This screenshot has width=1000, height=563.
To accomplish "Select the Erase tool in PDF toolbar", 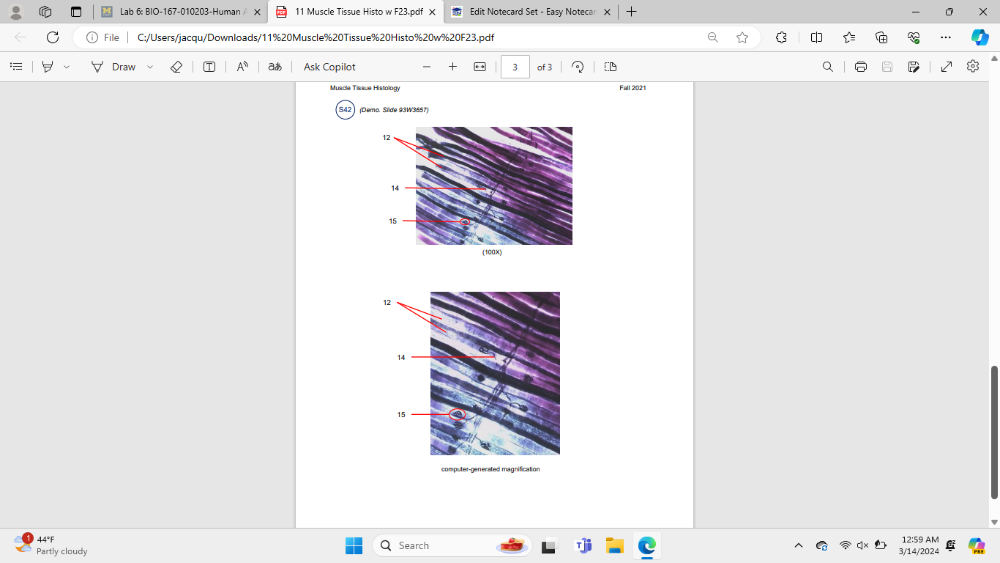I will coord(176,67).
